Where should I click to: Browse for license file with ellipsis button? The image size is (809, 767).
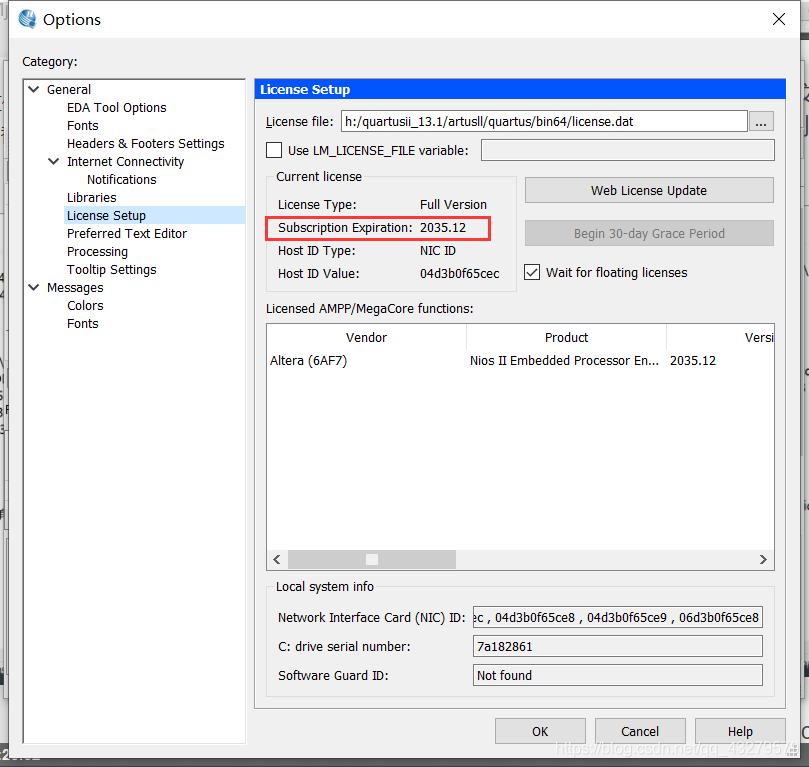pos(761,121)
